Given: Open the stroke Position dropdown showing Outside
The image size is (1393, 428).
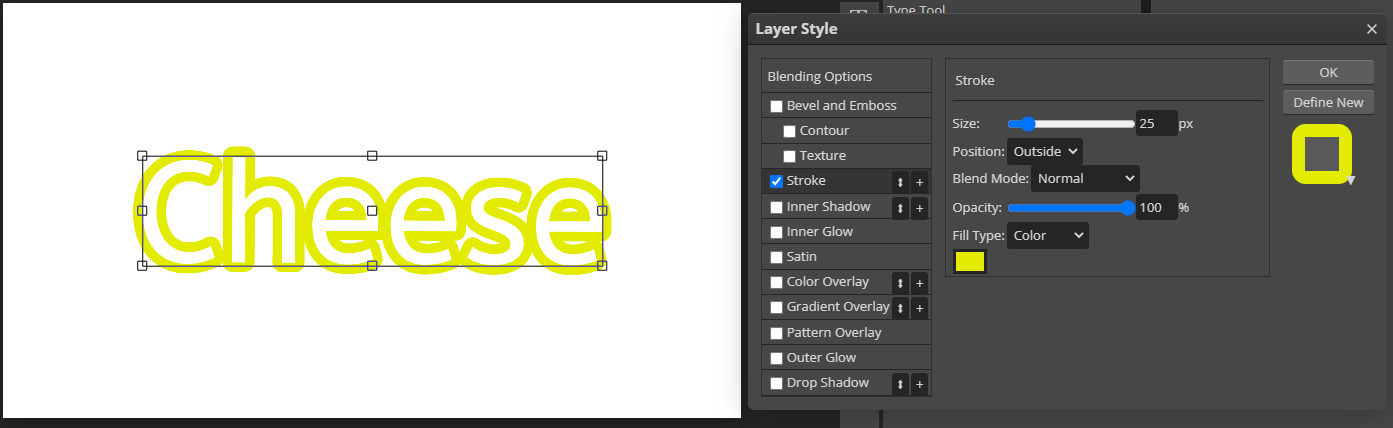Looking at the screenshot, I should [x=1045, y=151].
